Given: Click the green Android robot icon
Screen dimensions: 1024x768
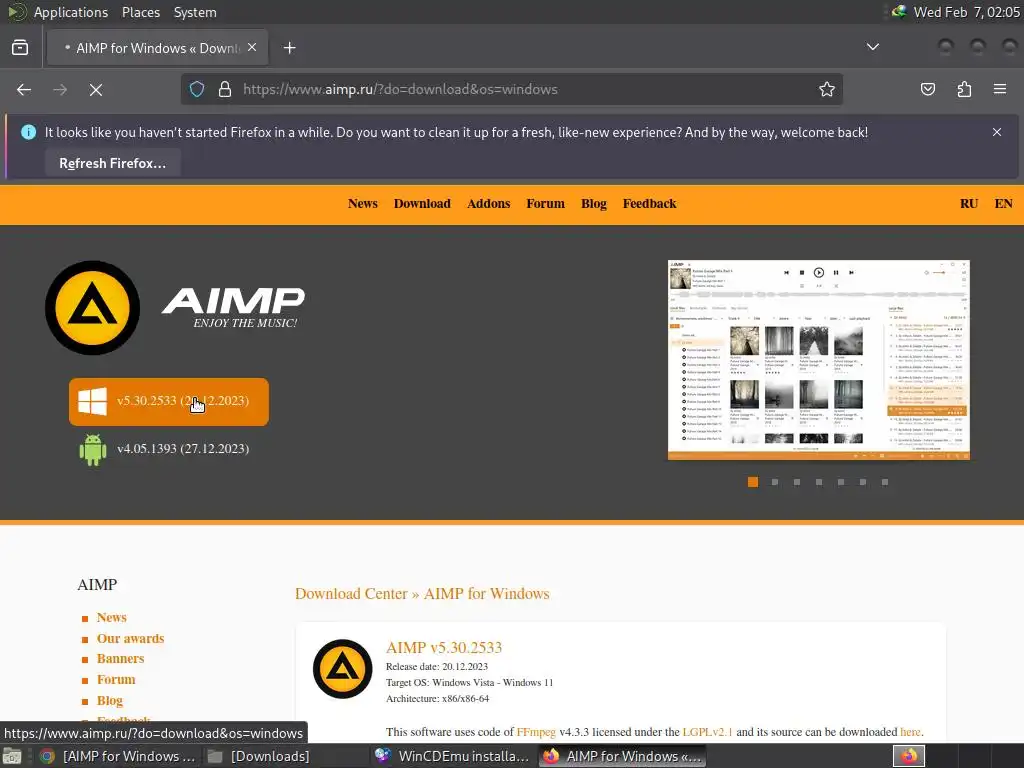Looking at the screenshot, I should pyautogui.click(x=93, y=450).
